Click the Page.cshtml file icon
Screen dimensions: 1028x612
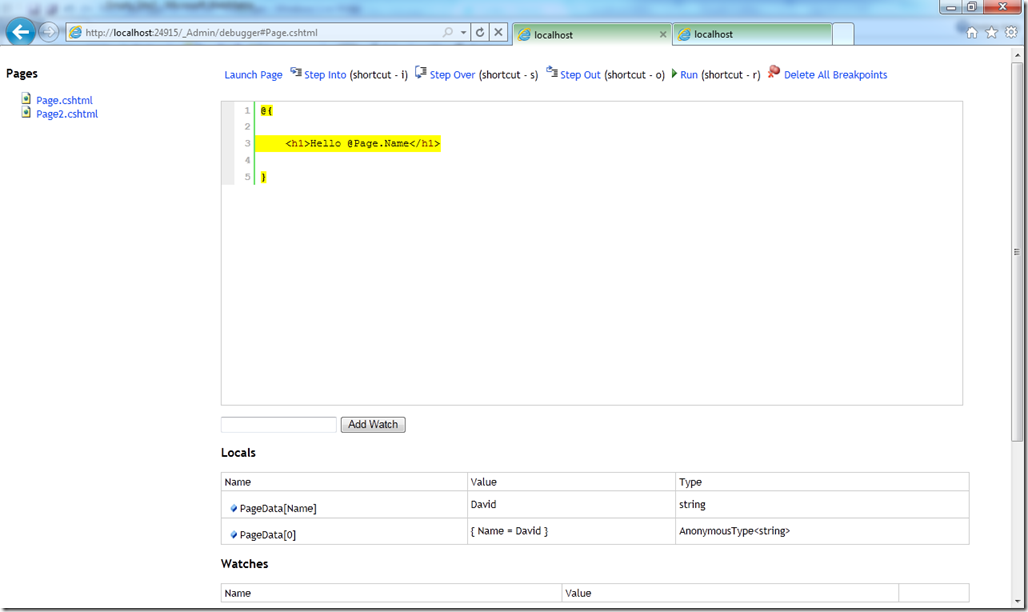[x=26, y=98]
